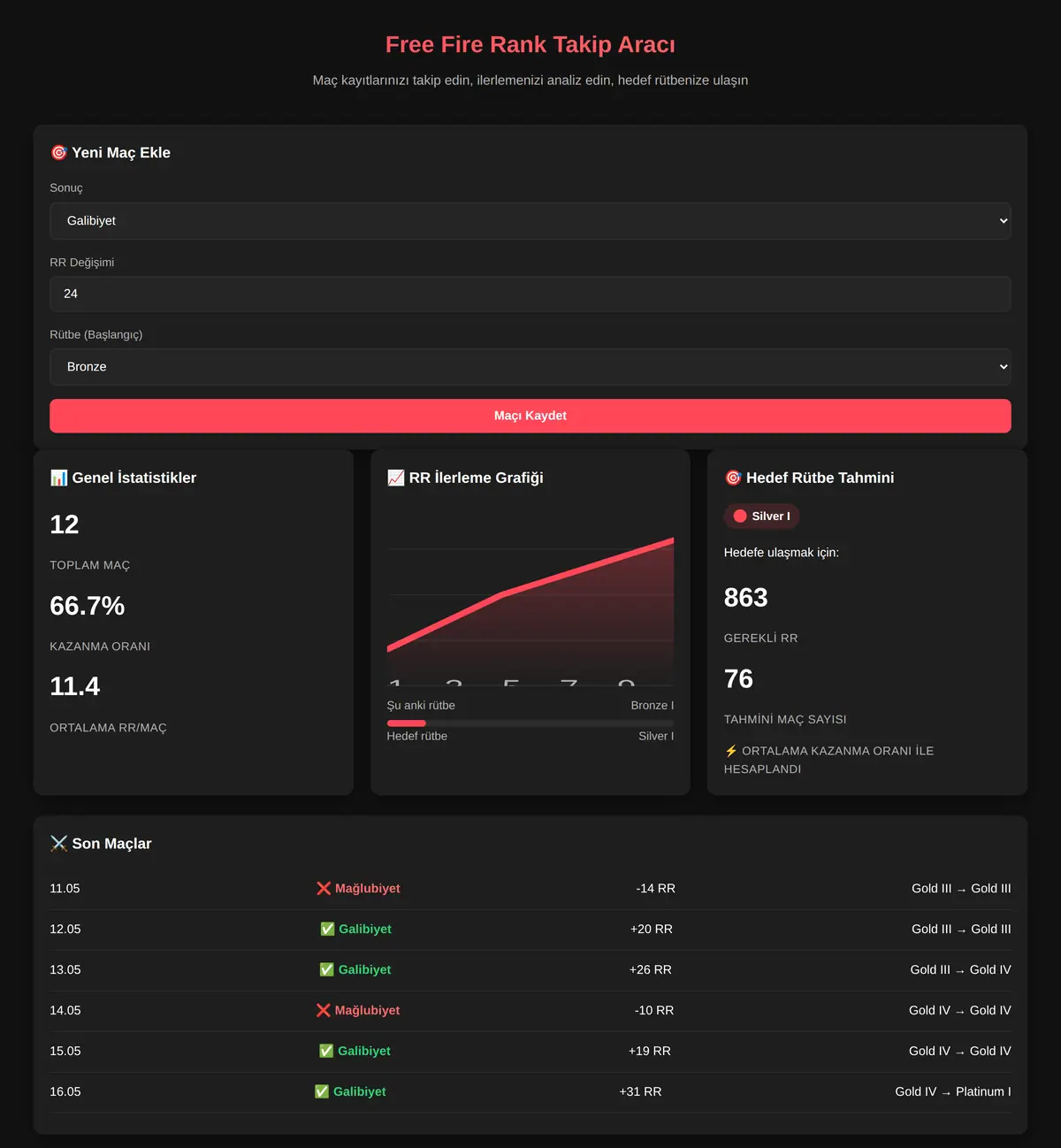Click the bar chart icon beside Genel İstatistikler
Screen dimensions: 1061x1148
(x=59, y=478)
